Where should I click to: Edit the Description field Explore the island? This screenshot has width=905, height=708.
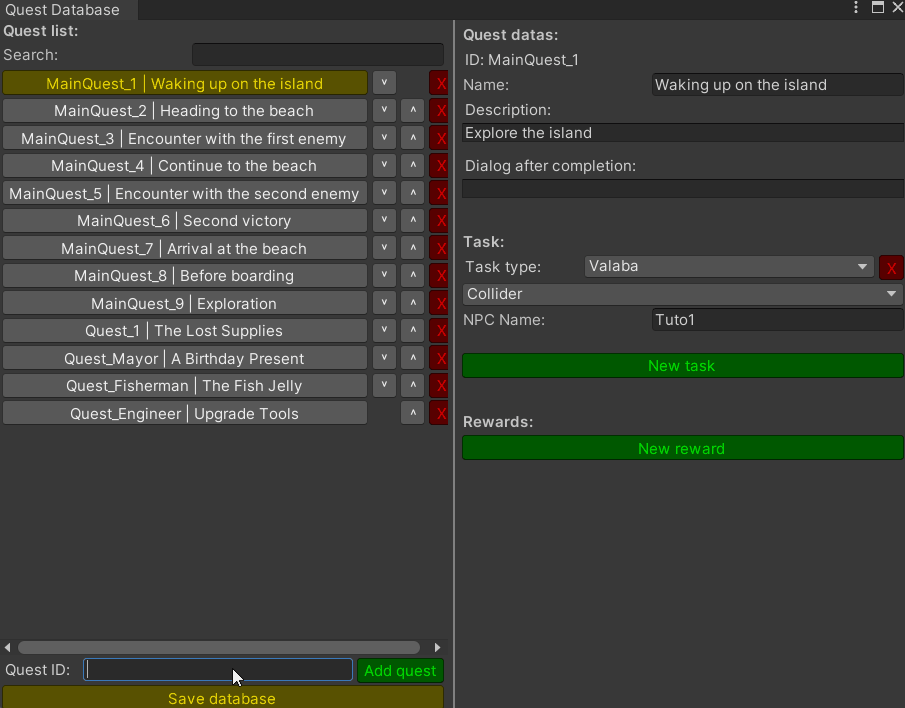click(x=683, y=133)
